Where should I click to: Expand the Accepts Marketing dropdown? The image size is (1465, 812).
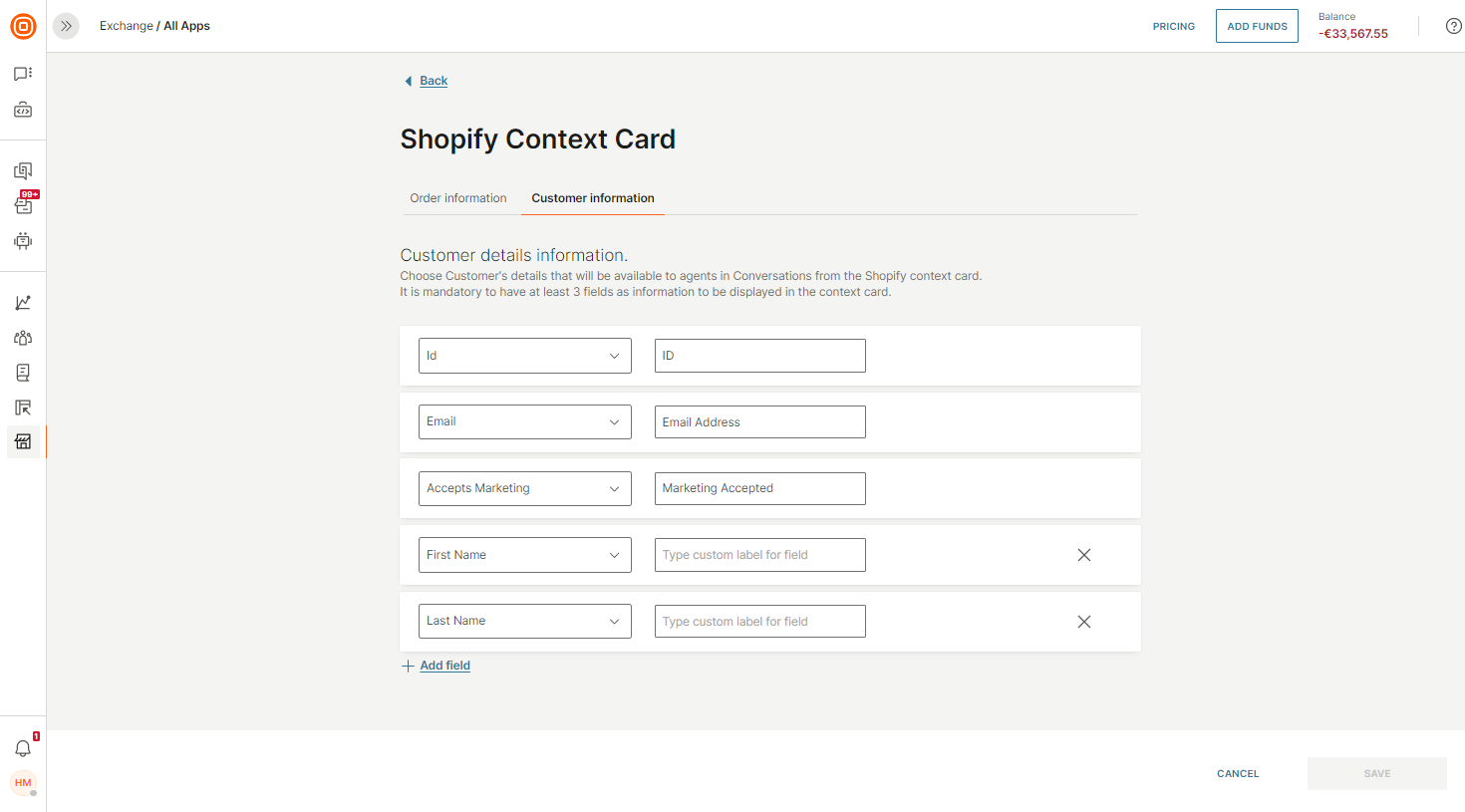[x=524, y=488]
